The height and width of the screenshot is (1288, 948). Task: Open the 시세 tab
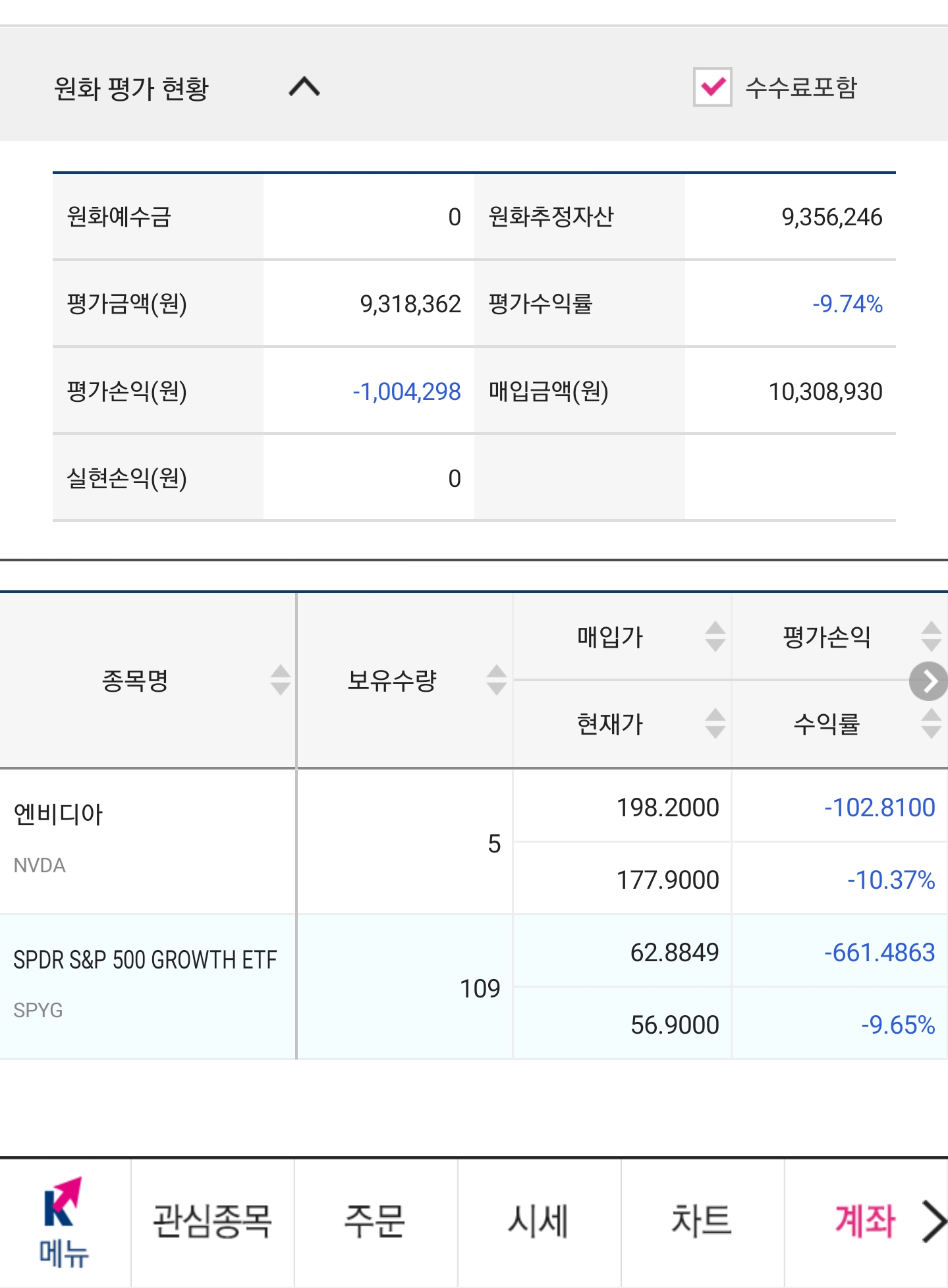[538, 1221]
